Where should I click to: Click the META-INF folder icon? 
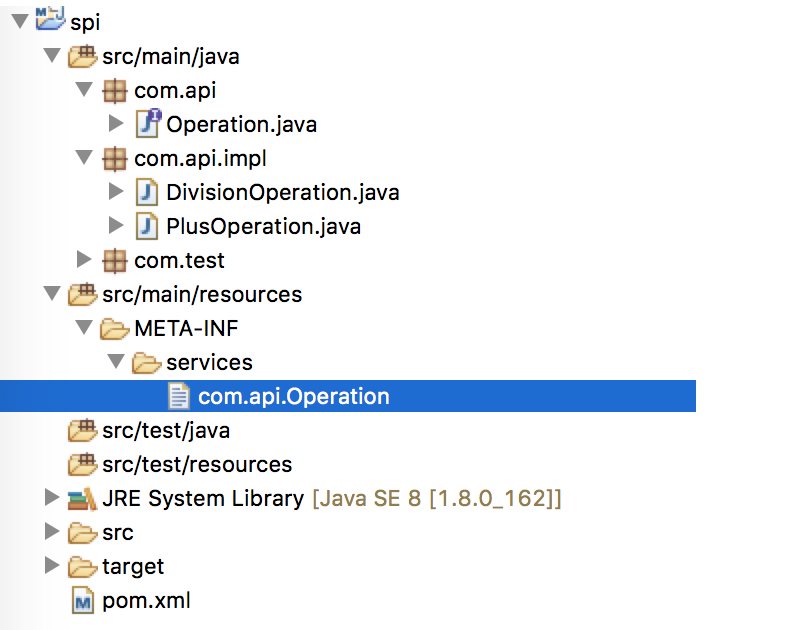pos(116,328)
